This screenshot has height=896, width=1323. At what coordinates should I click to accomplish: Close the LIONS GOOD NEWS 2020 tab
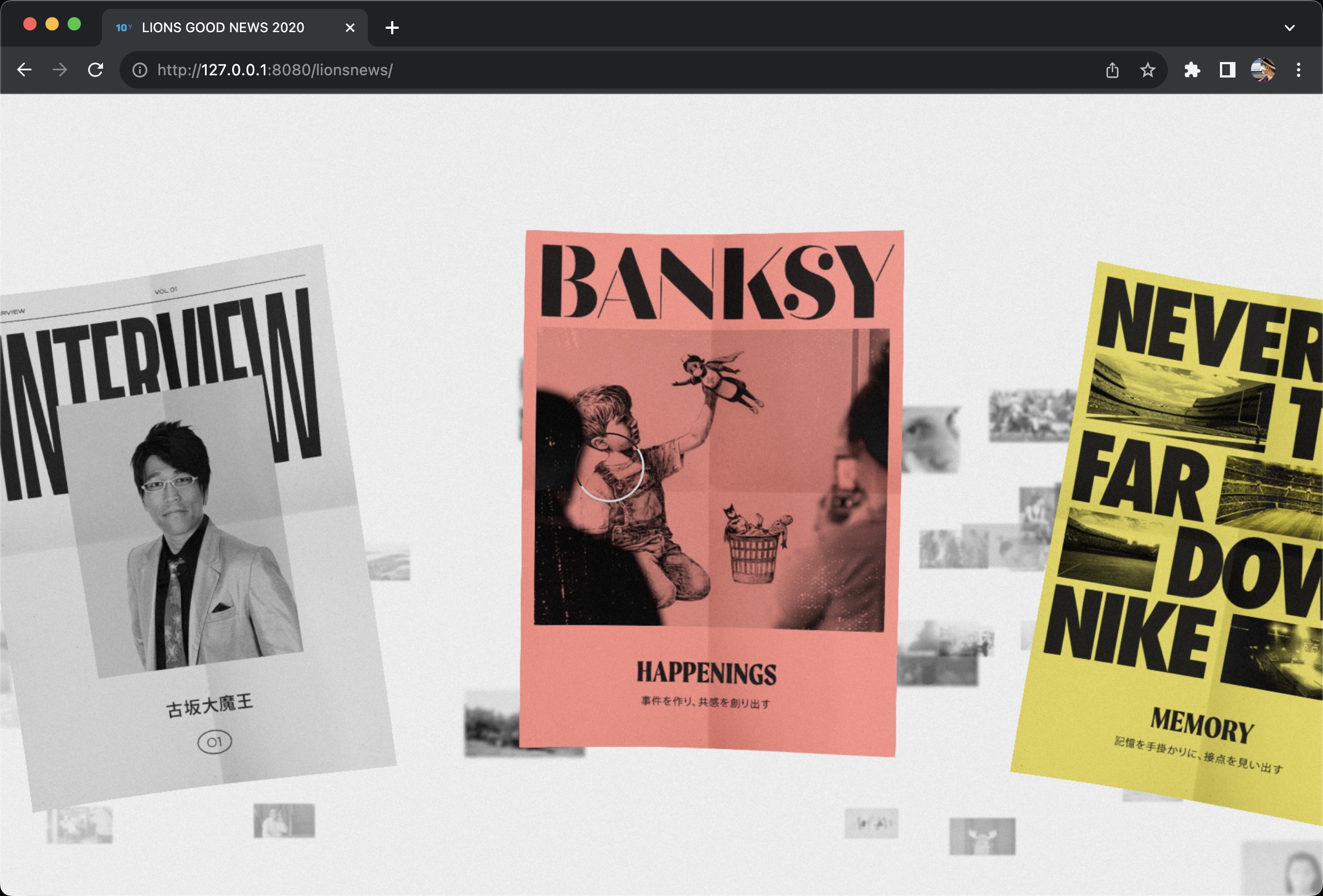coord(350,27)
